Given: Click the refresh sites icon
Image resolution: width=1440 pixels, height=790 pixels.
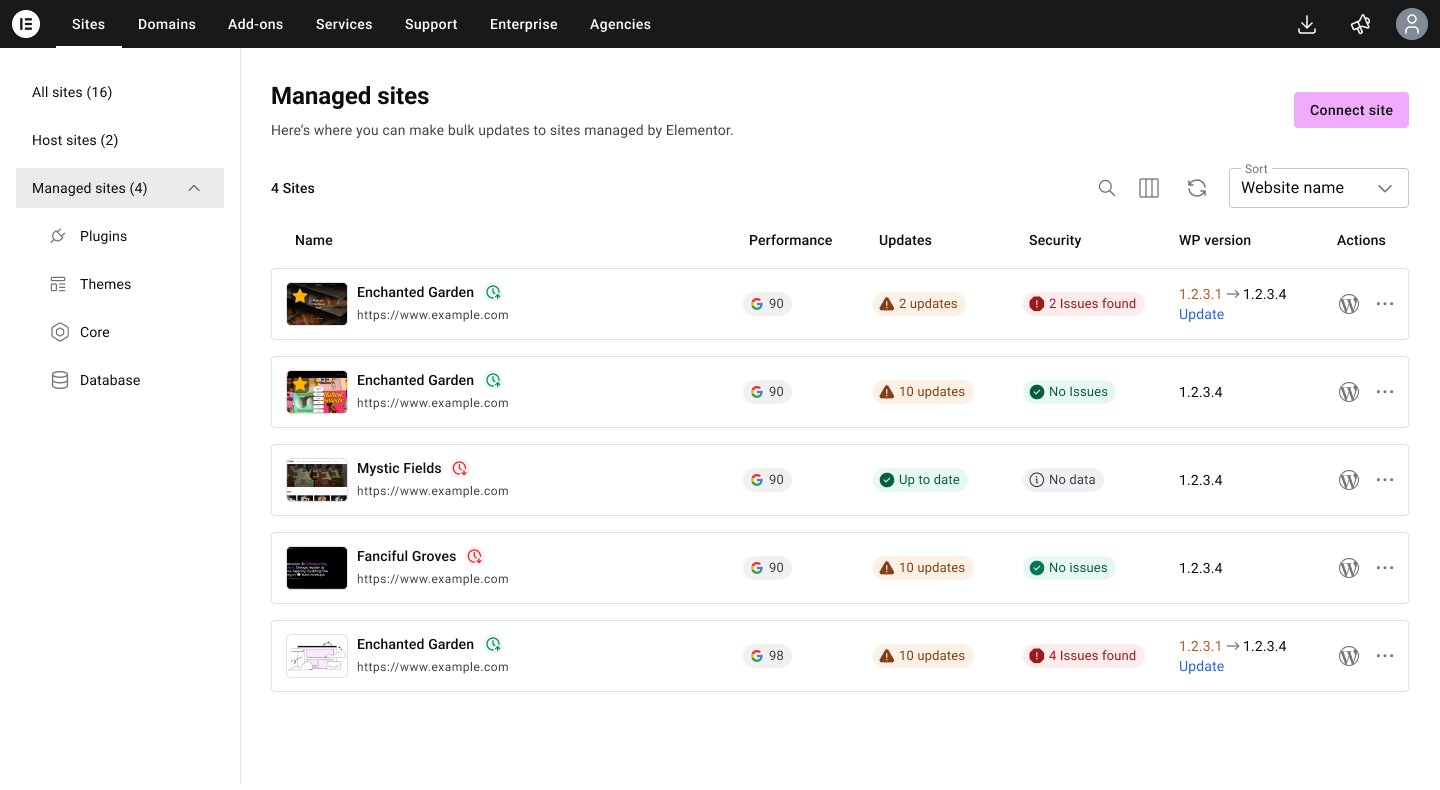Looking at the screenshot, I should point(1197,188).
